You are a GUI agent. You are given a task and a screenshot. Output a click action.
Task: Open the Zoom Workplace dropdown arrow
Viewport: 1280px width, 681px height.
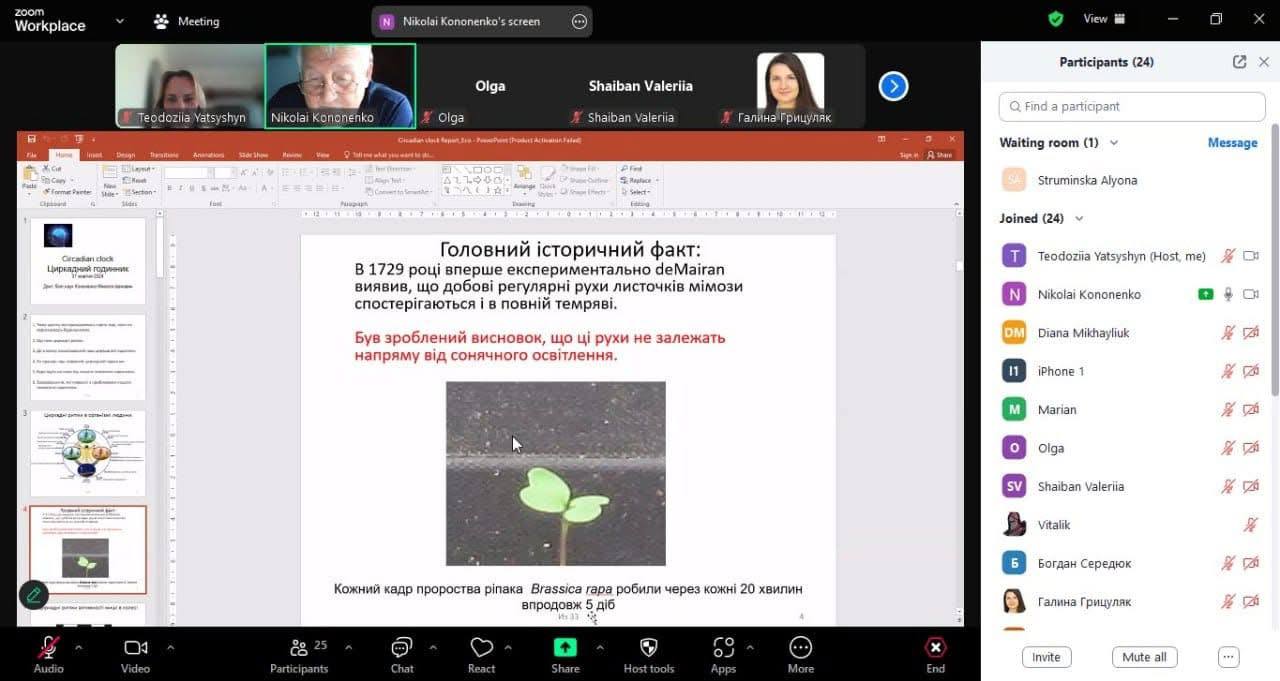click(x=120, y=20)
